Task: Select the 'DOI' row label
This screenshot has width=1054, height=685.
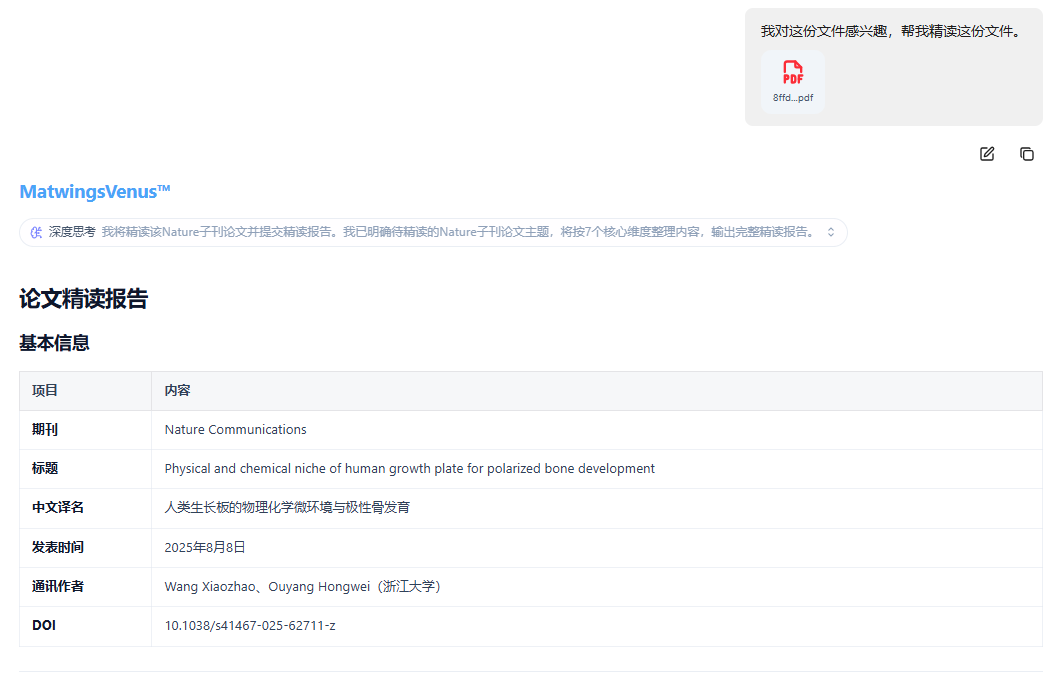Action: tap(44, 625)
